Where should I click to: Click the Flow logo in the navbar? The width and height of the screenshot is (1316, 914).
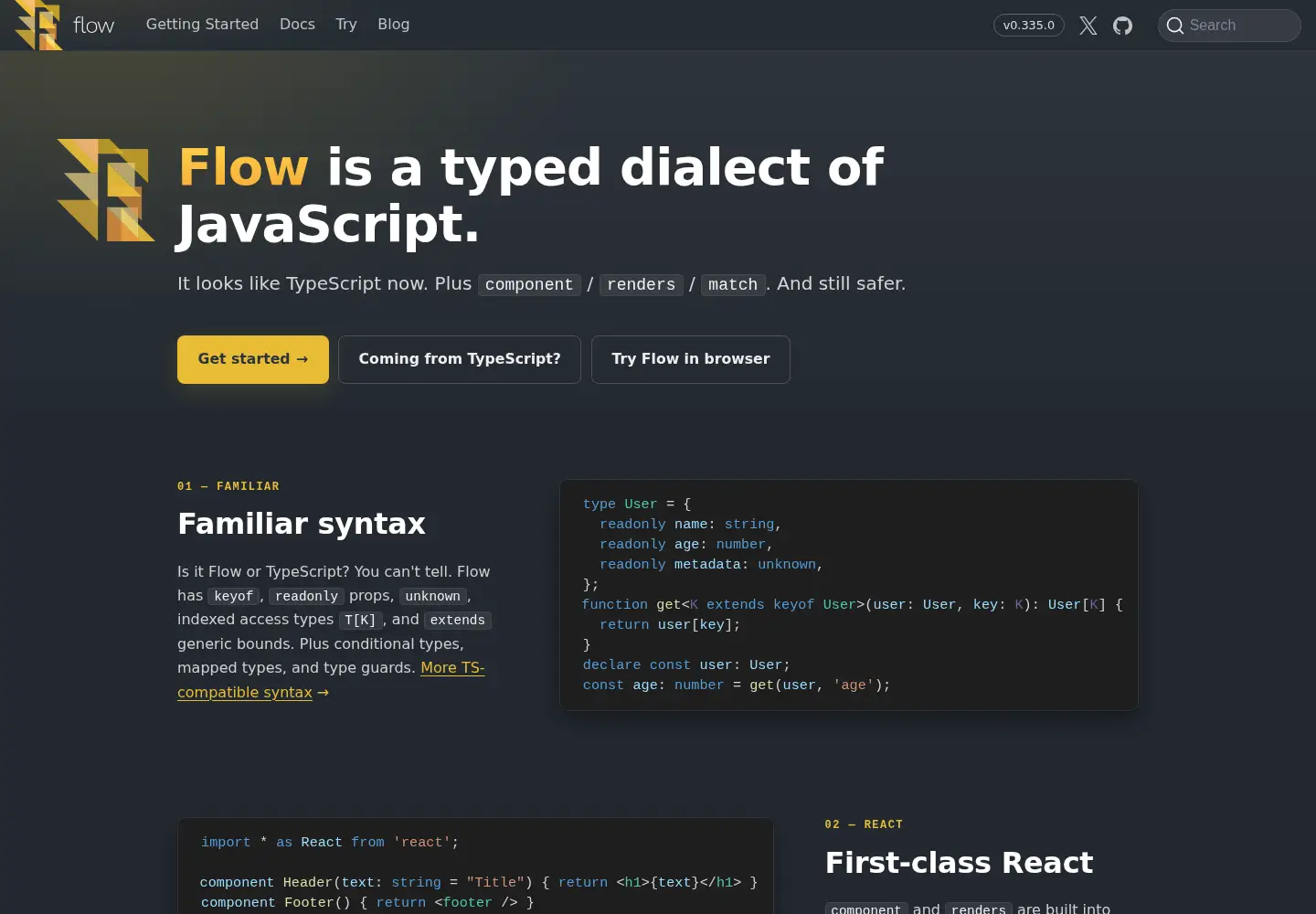[38, 25]
